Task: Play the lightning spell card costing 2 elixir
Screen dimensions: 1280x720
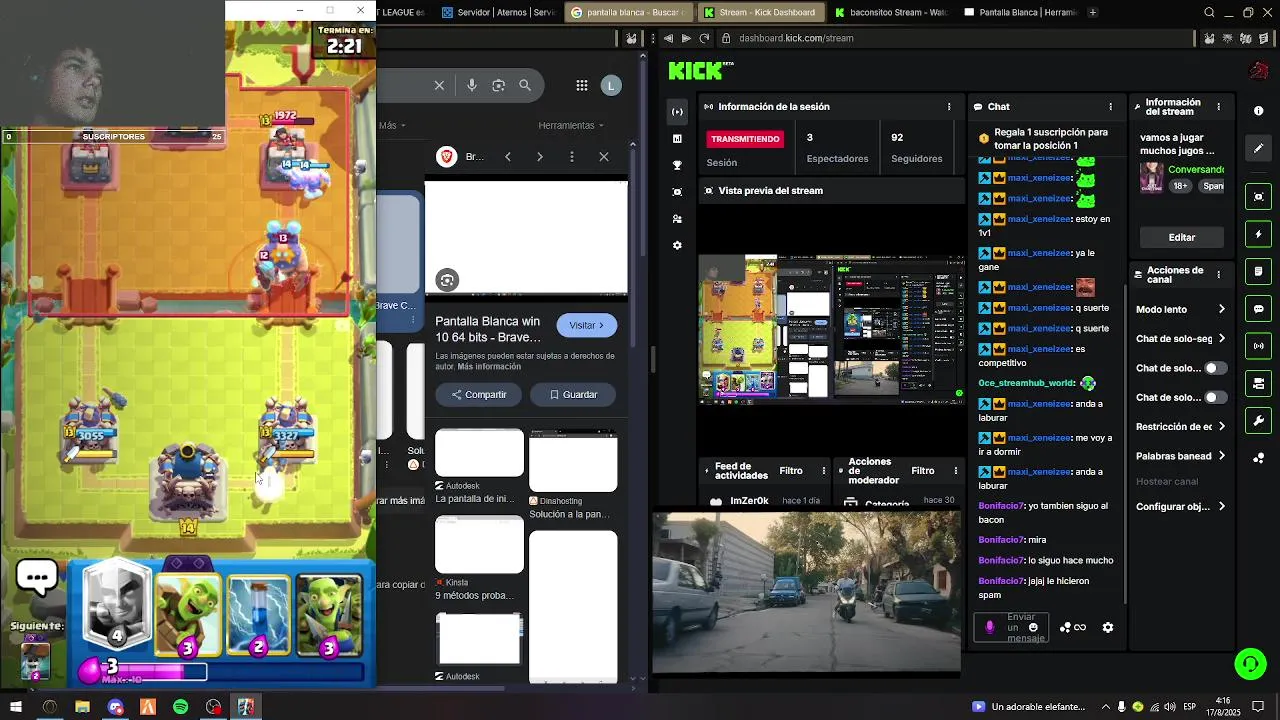Action: (258, 615)
